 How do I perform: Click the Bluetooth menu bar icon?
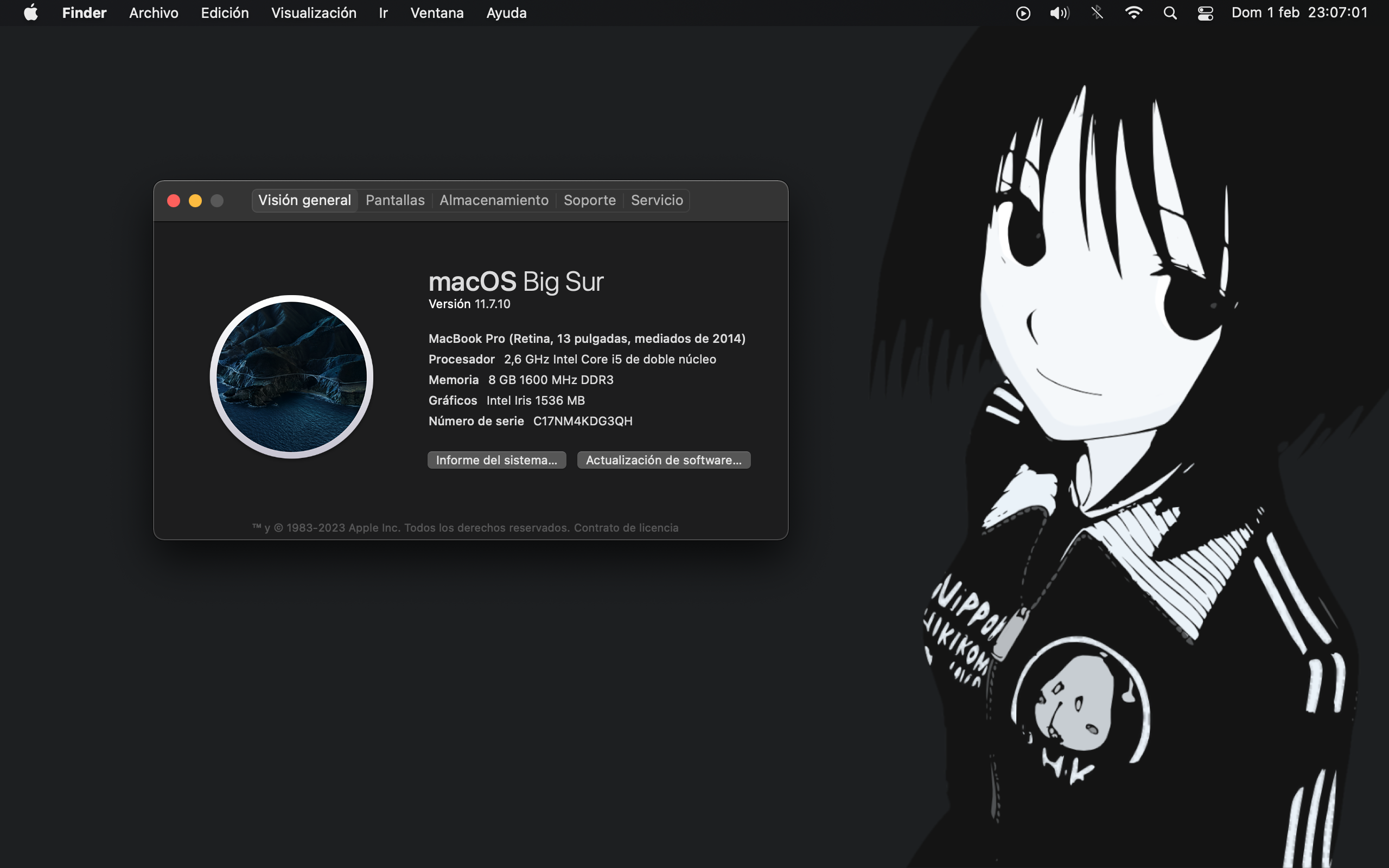[1097, 12]
